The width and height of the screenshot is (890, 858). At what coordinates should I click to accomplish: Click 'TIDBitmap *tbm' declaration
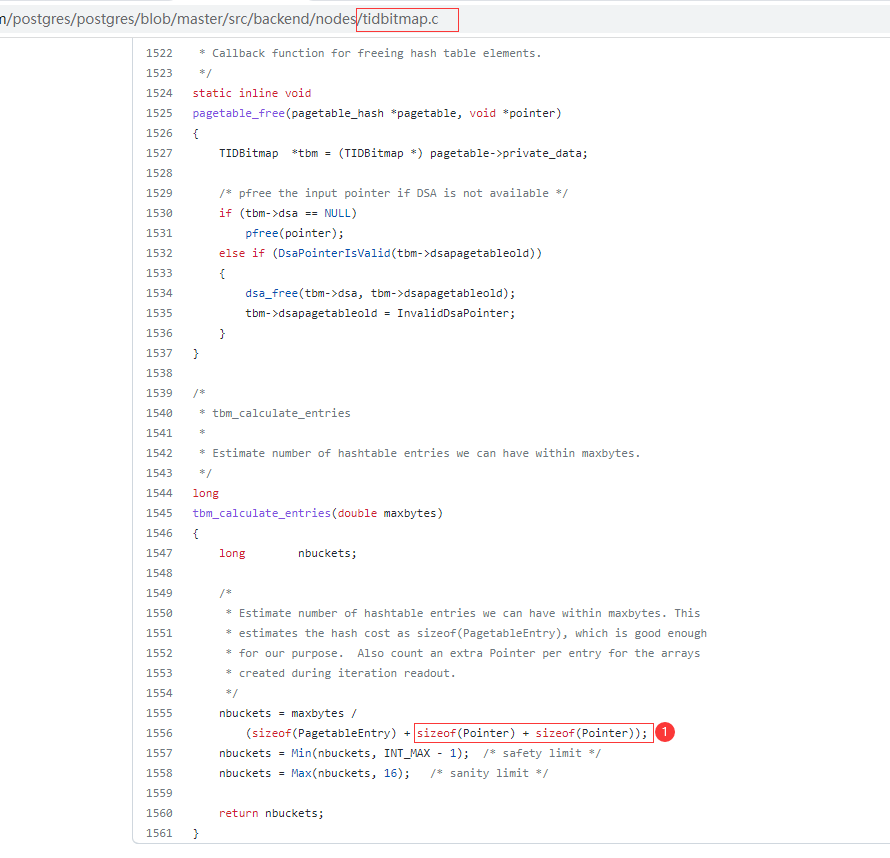click(x=268, y=153)
